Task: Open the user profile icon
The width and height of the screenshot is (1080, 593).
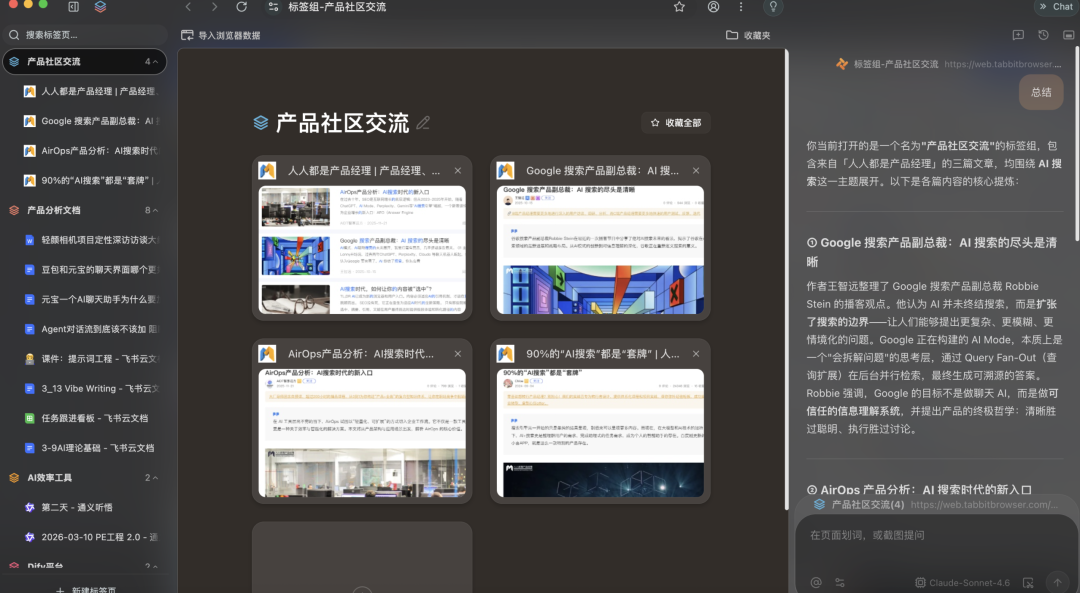Action: click(713, 7)
